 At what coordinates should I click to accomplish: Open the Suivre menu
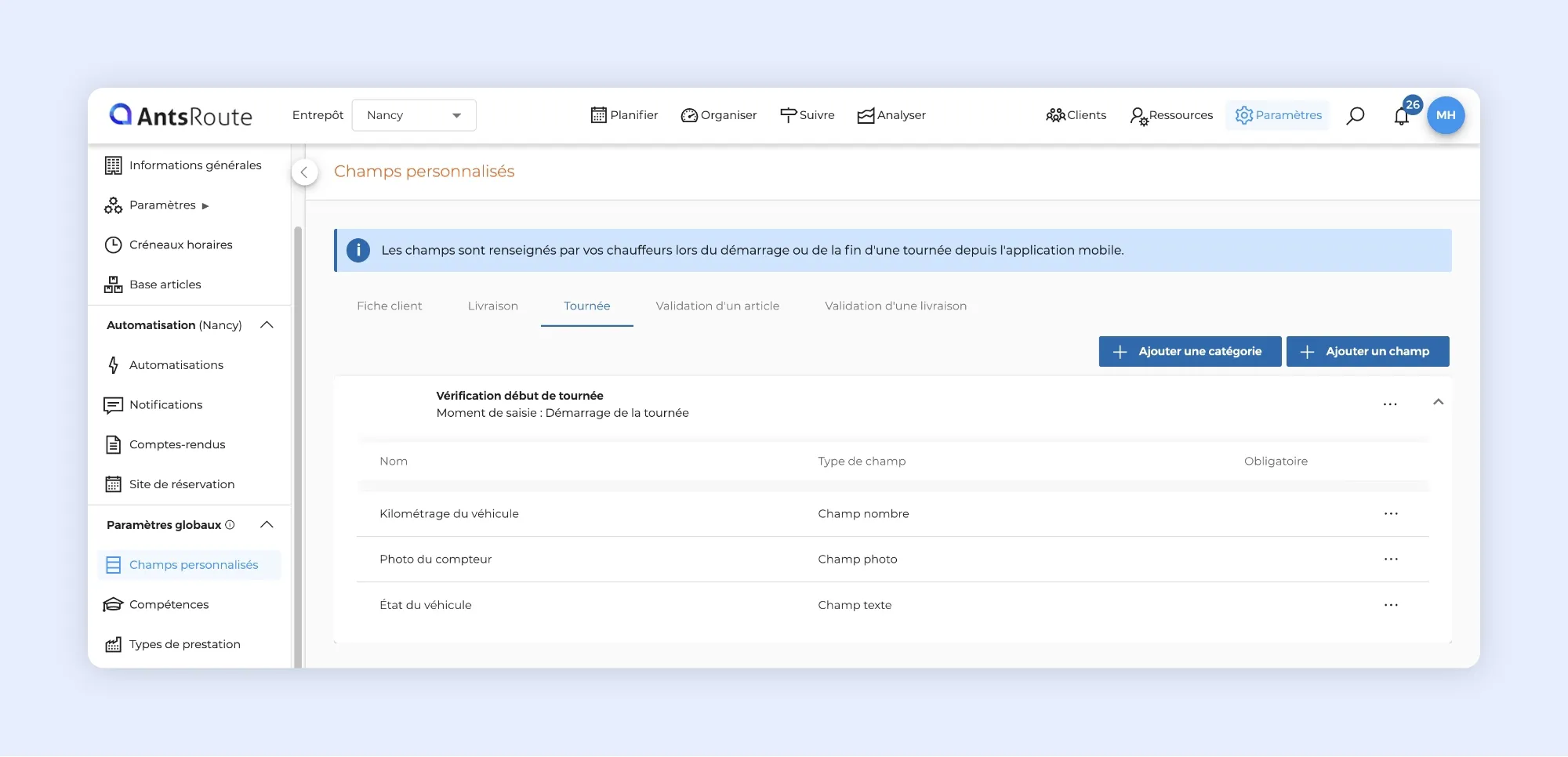coord(808,115)
